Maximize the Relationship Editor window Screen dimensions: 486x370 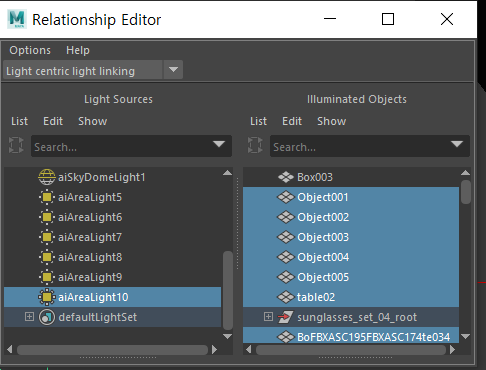tap(388, 19)
